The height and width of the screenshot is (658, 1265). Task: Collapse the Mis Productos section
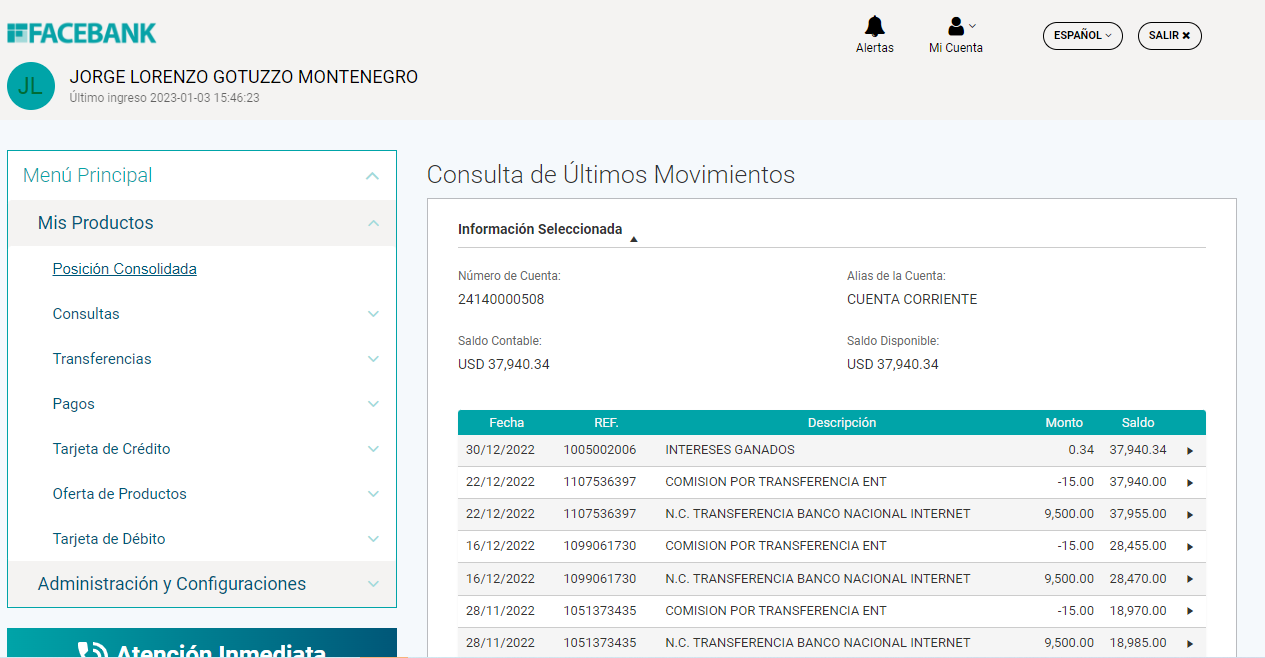(x=373, y=223)
